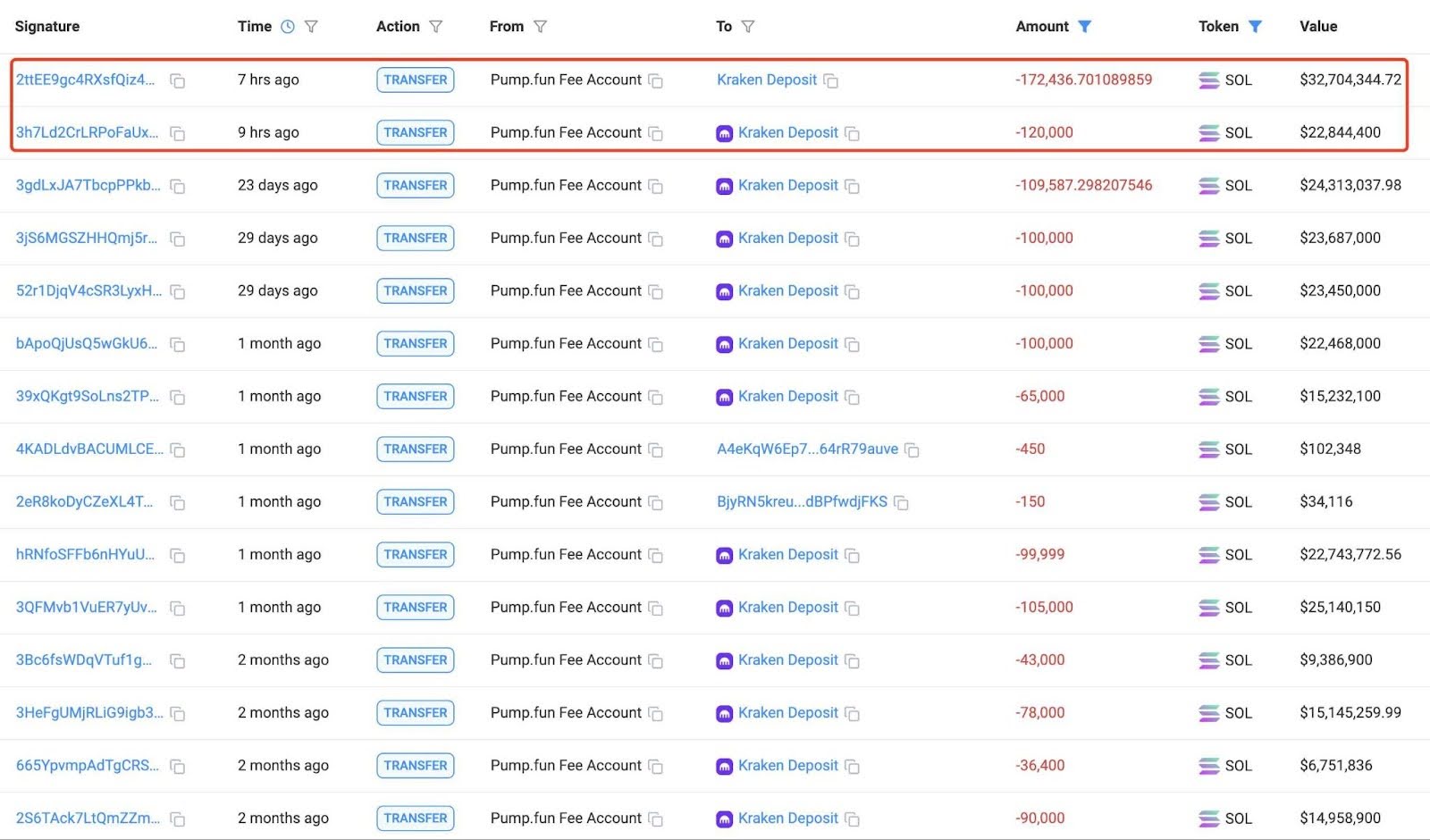Copy Kraken Deposit address in 9 hrs ago row
This screenshot has width=1430, height=840.
pos(852,134)
